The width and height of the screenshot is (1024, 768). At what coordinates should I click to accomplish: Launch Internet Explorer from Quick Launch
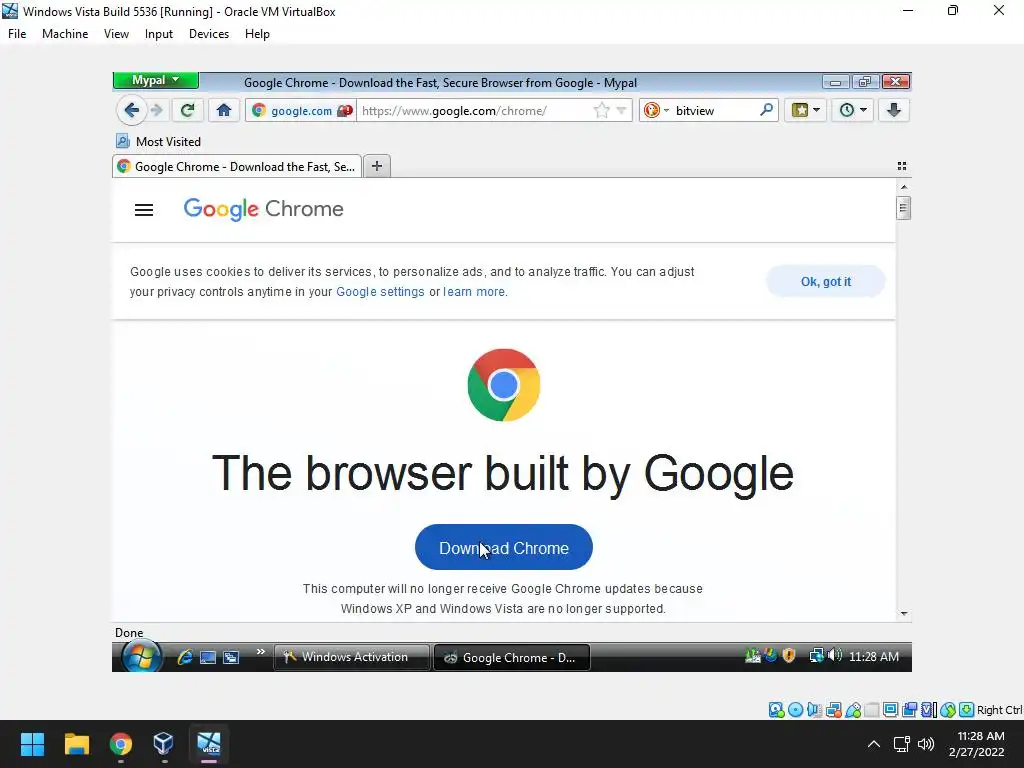(185, 657)
